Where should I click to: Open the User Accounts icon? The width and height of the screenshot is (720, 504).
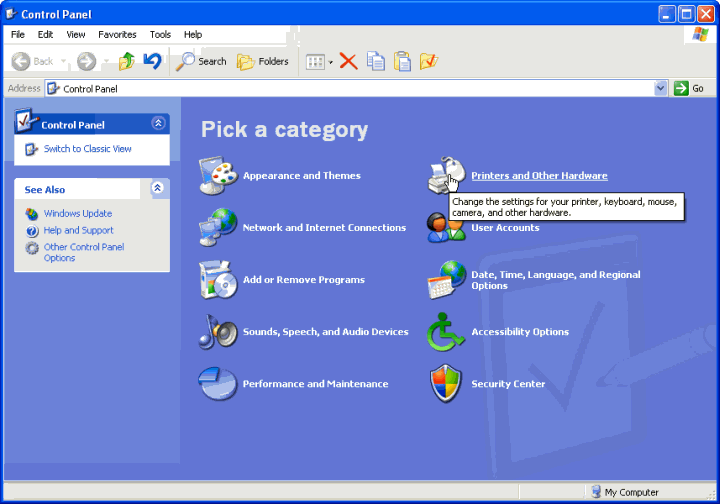coord(446,228)
